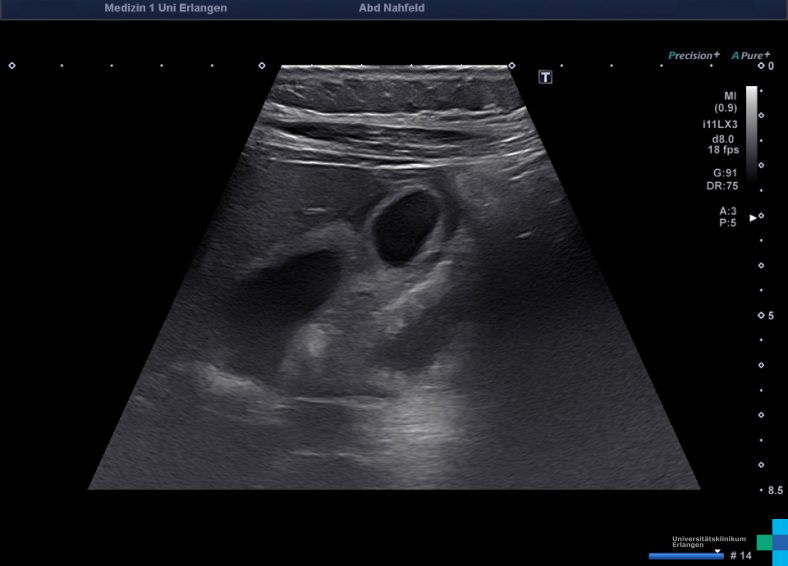Viewport: 788px width, 566px height.
Task: Click the Universitätsklinikum Erlangen color logo
Action: pos(772,541)
